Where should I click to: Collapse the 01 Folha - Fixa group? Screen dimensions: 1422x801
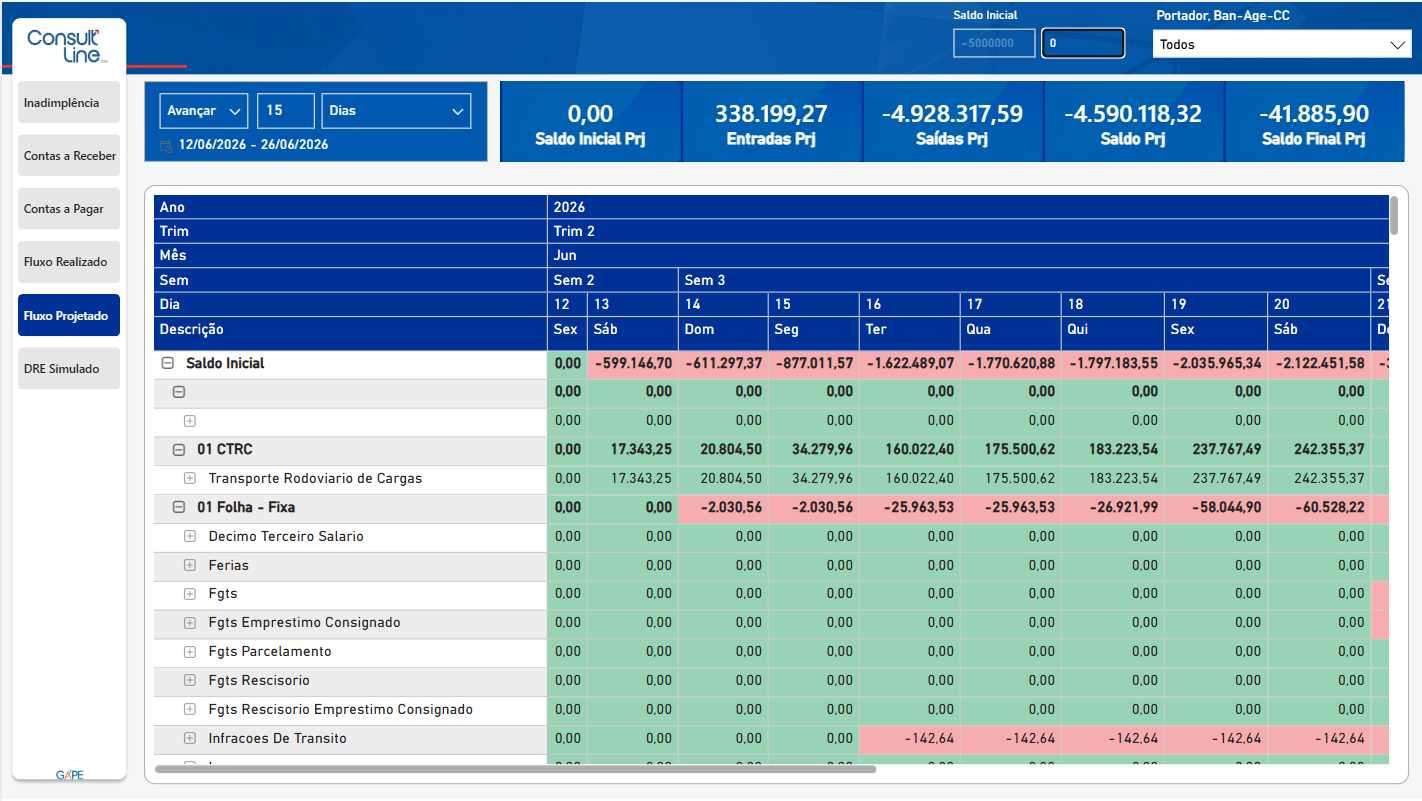click(179, 508)
